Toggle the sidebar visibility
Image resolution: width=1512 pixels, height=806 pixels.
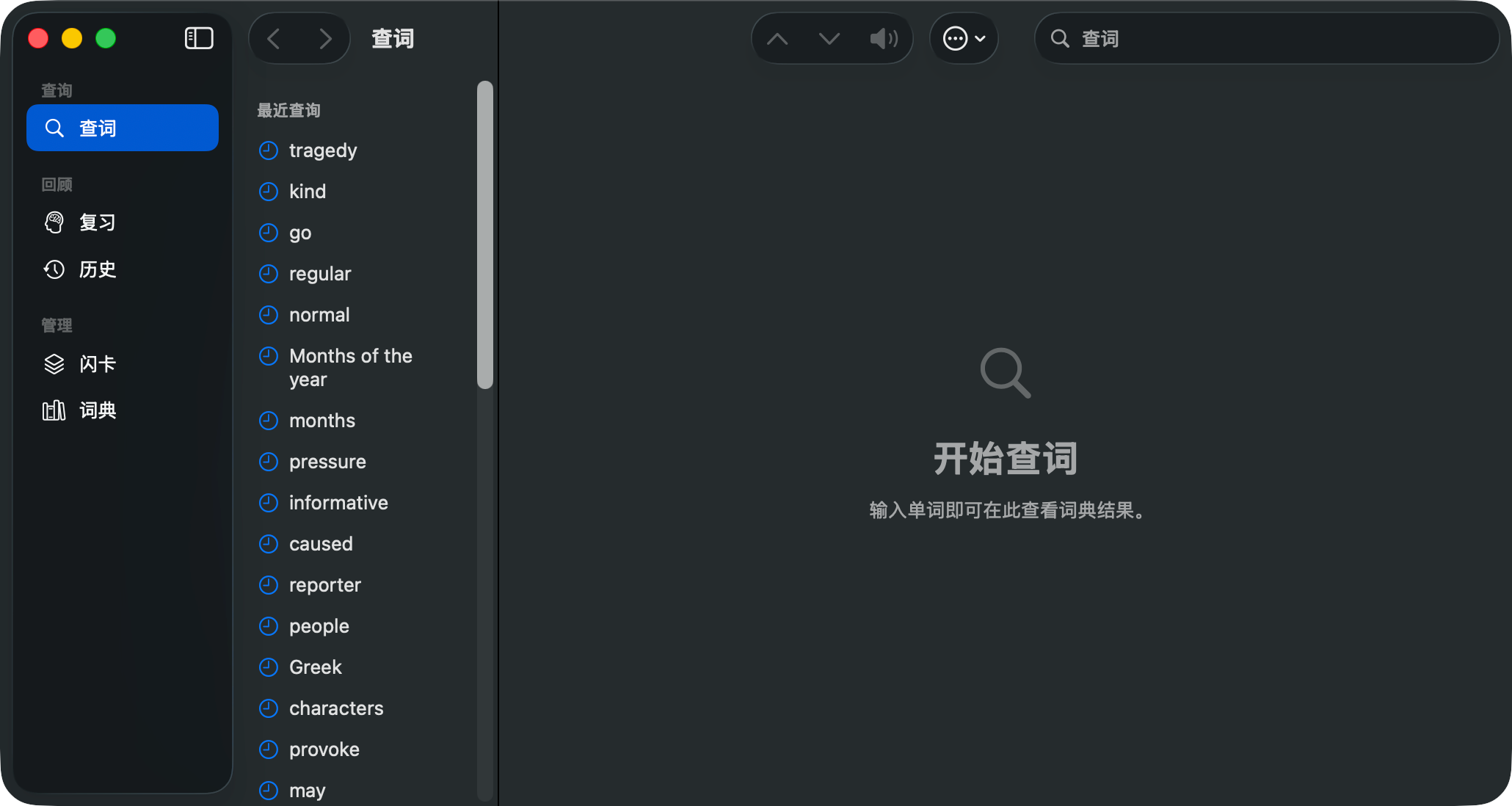pos(198,38)
